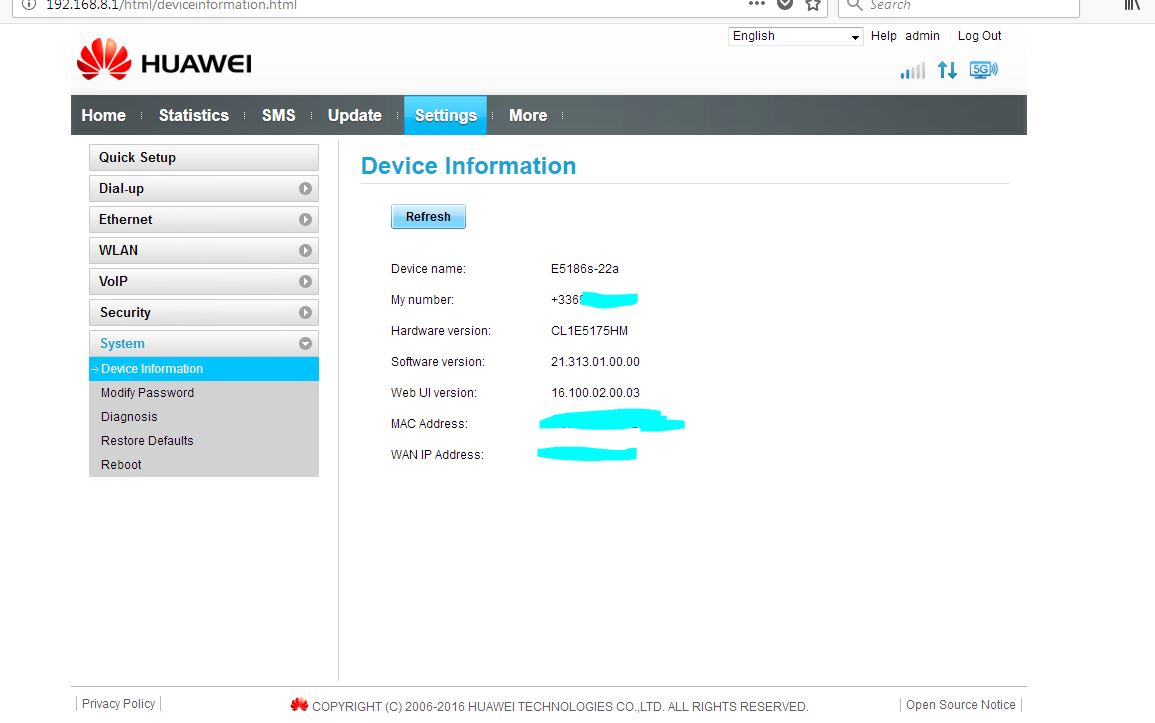This screenshot has width=1155, height=723.
Task: Click the admin user link
Action: coord(922,36)
